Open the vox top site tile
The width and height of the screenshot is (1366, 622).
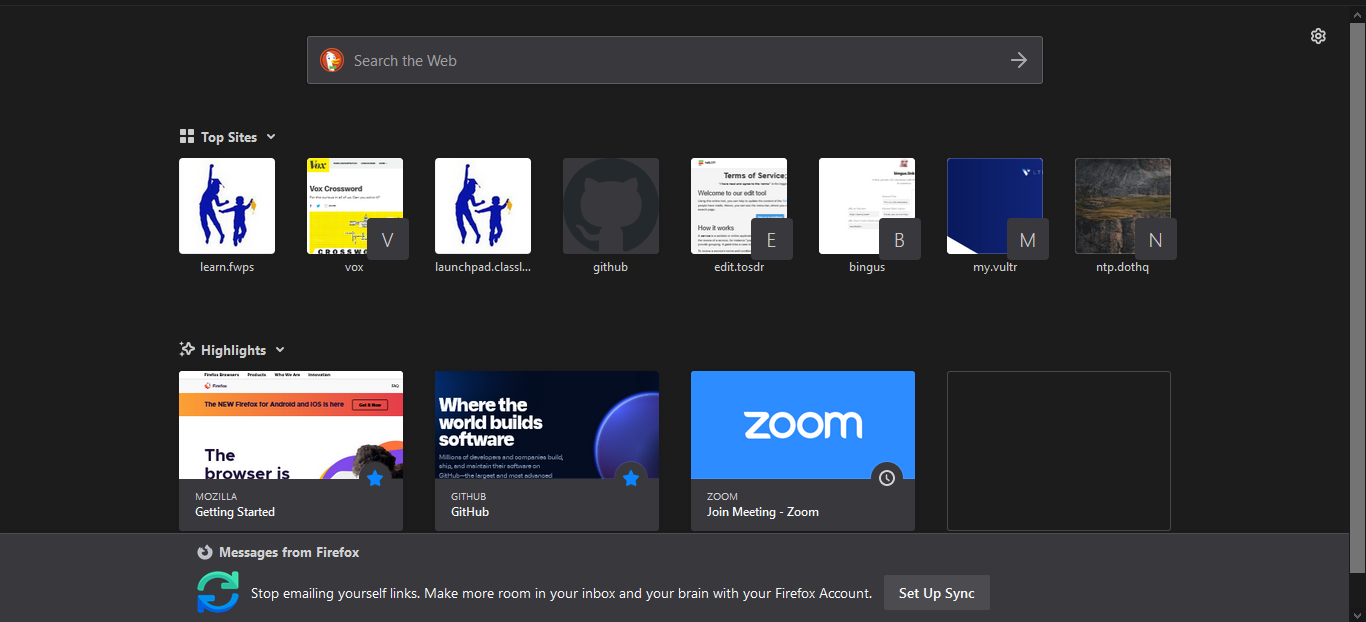(355, 206)
